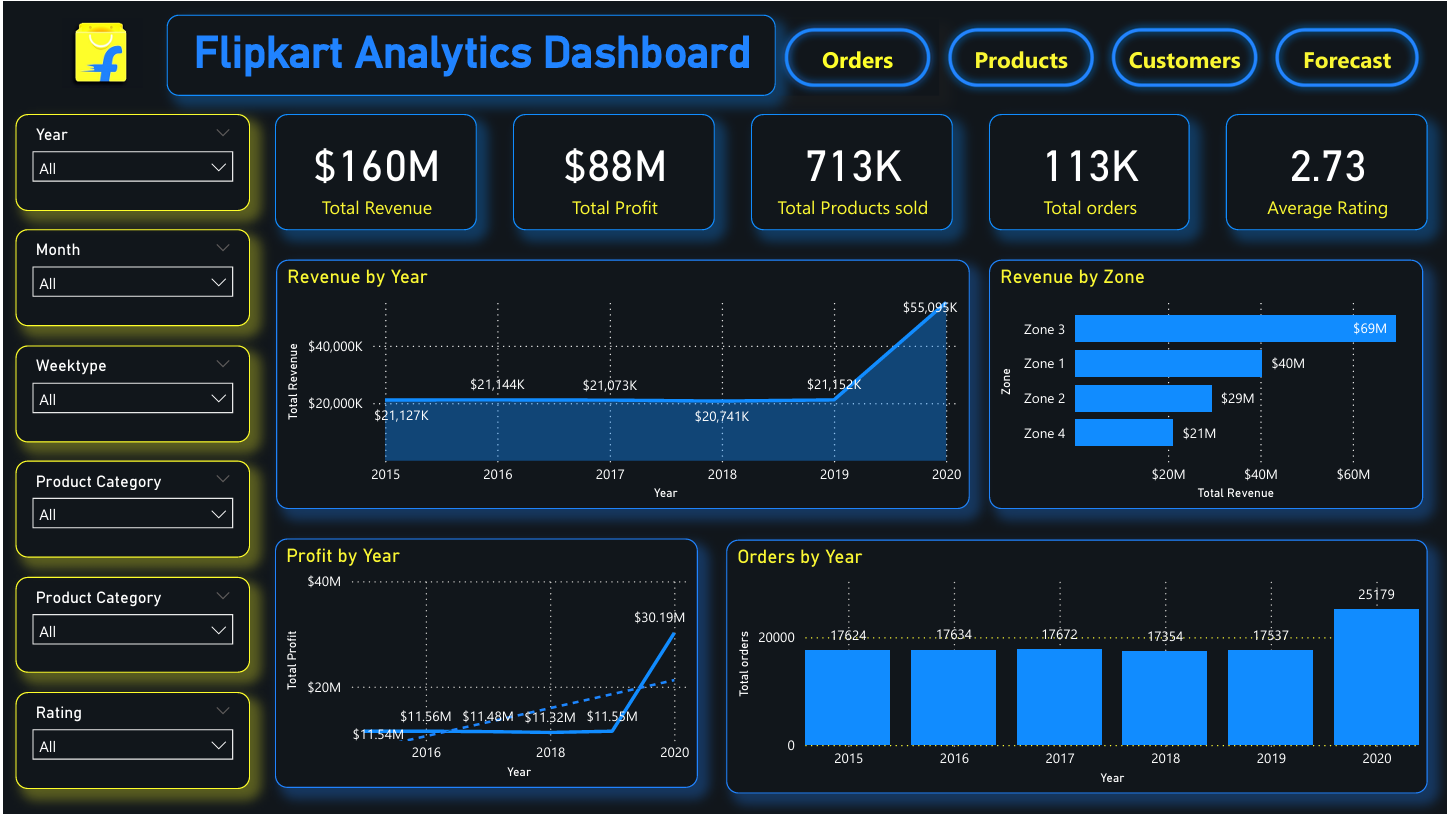
Task: Click the 2019 bar in Orders by Year
Action: pos(1270,697)
